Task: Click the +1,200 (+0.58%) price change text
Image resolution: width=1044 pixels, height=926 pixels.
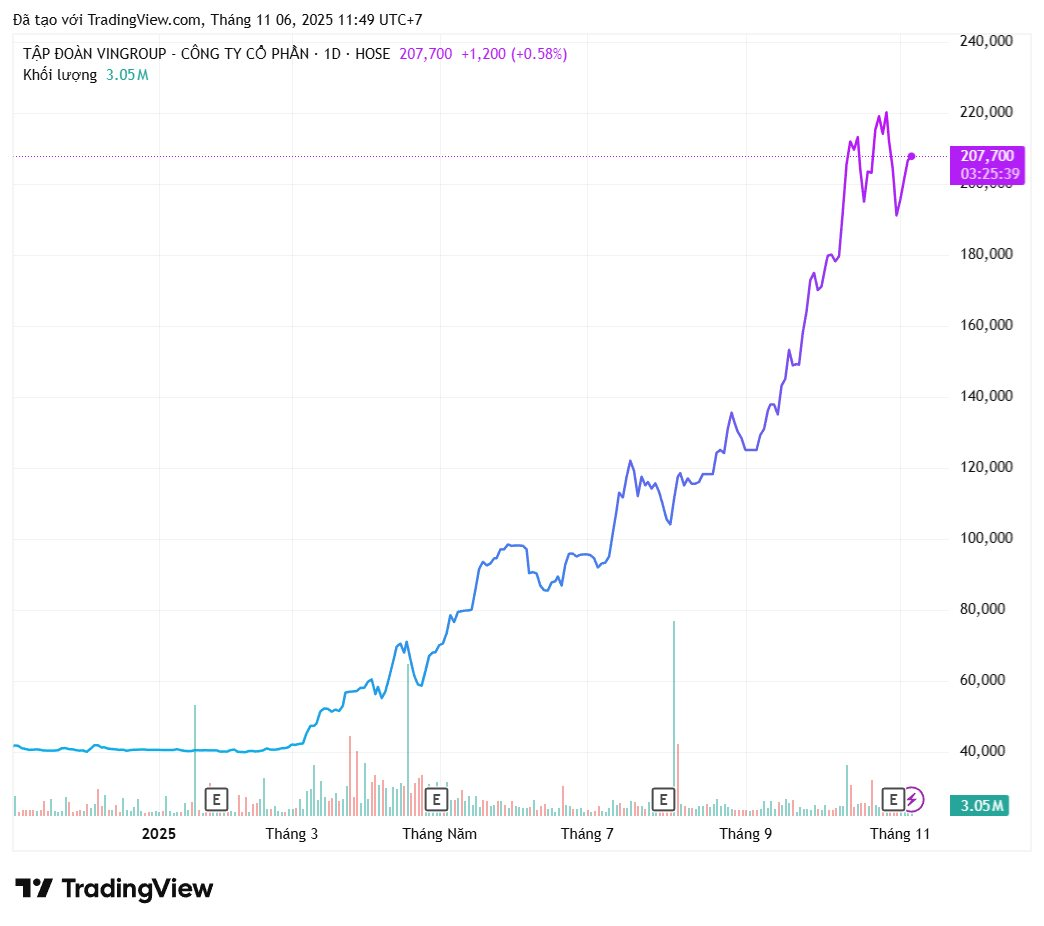Action: [514, 54]
